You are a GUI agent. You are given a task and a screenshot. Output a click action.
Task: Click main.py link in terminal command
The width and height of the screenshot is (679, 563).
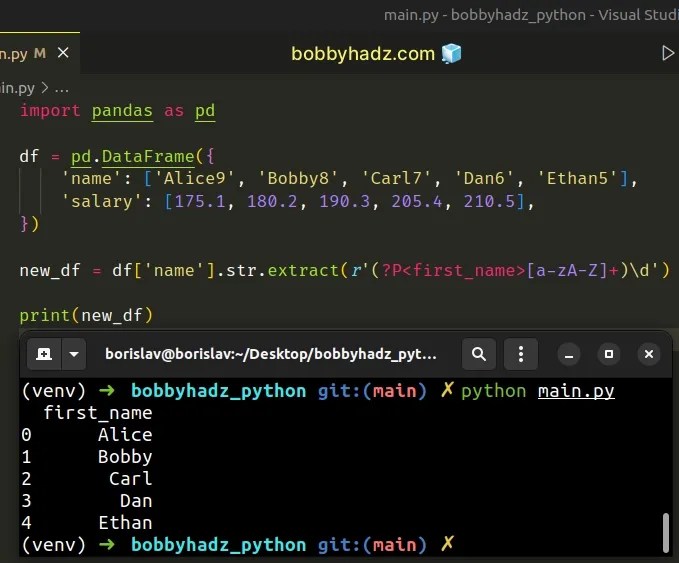[576, 391]
